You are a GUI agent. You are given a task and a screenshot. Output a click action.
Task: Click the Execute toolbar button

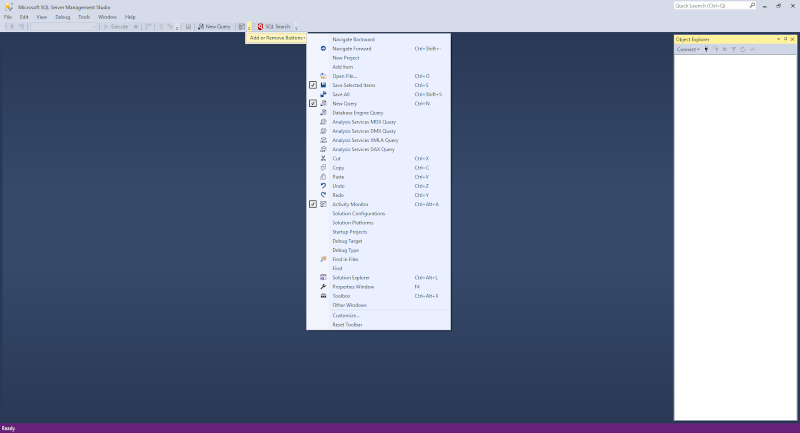click(116, 27)
